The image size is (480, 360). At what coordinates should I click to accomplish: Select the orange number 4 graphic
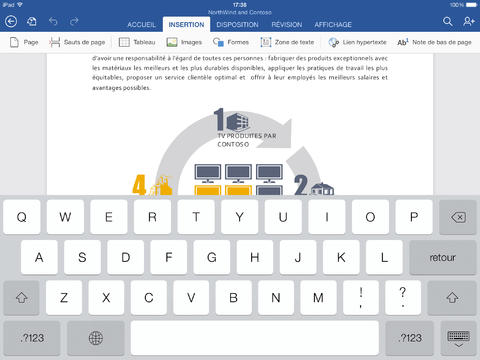tap(152, 185)
